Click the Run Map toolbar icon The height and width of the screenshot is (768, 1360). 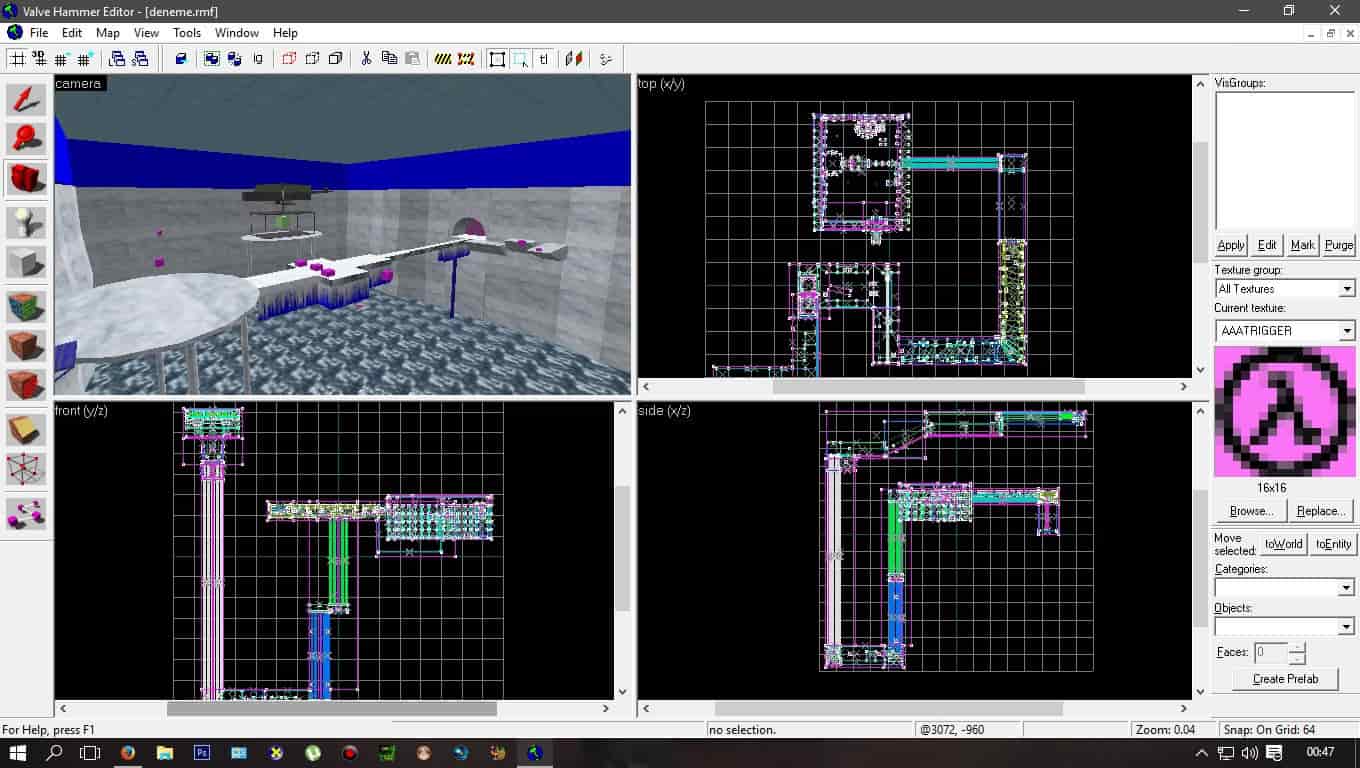606,59
